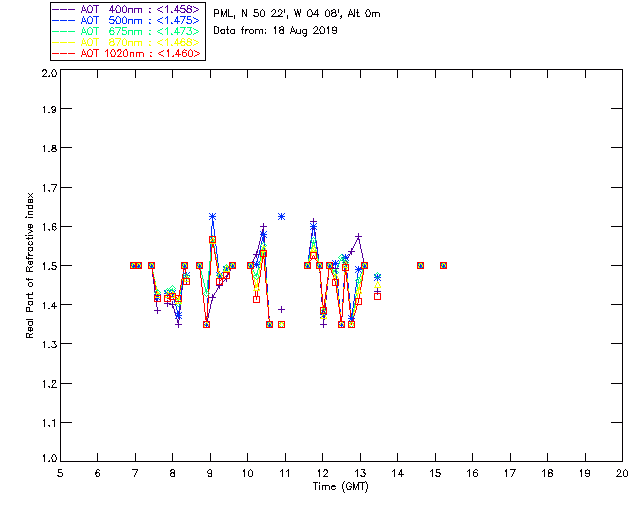Click x-axis tick label 10
This screenshot has height=512, width=640.
click(x=247, y=473)
